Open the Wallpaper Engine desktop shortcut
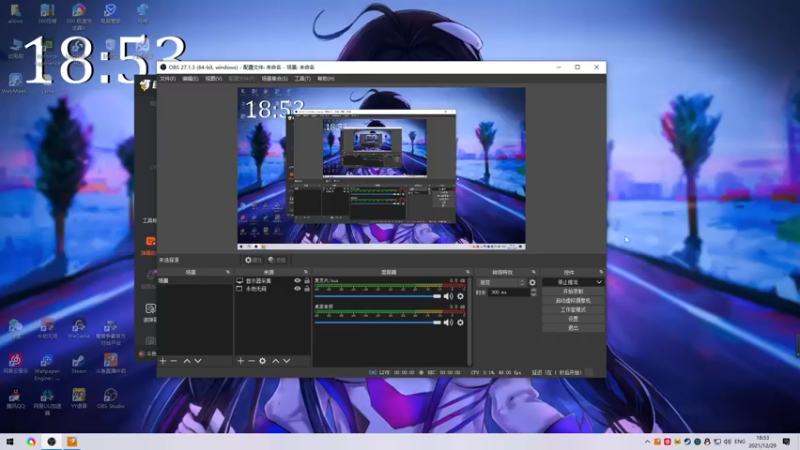Viewport: 800px width, 450px height. coord(47,368)
